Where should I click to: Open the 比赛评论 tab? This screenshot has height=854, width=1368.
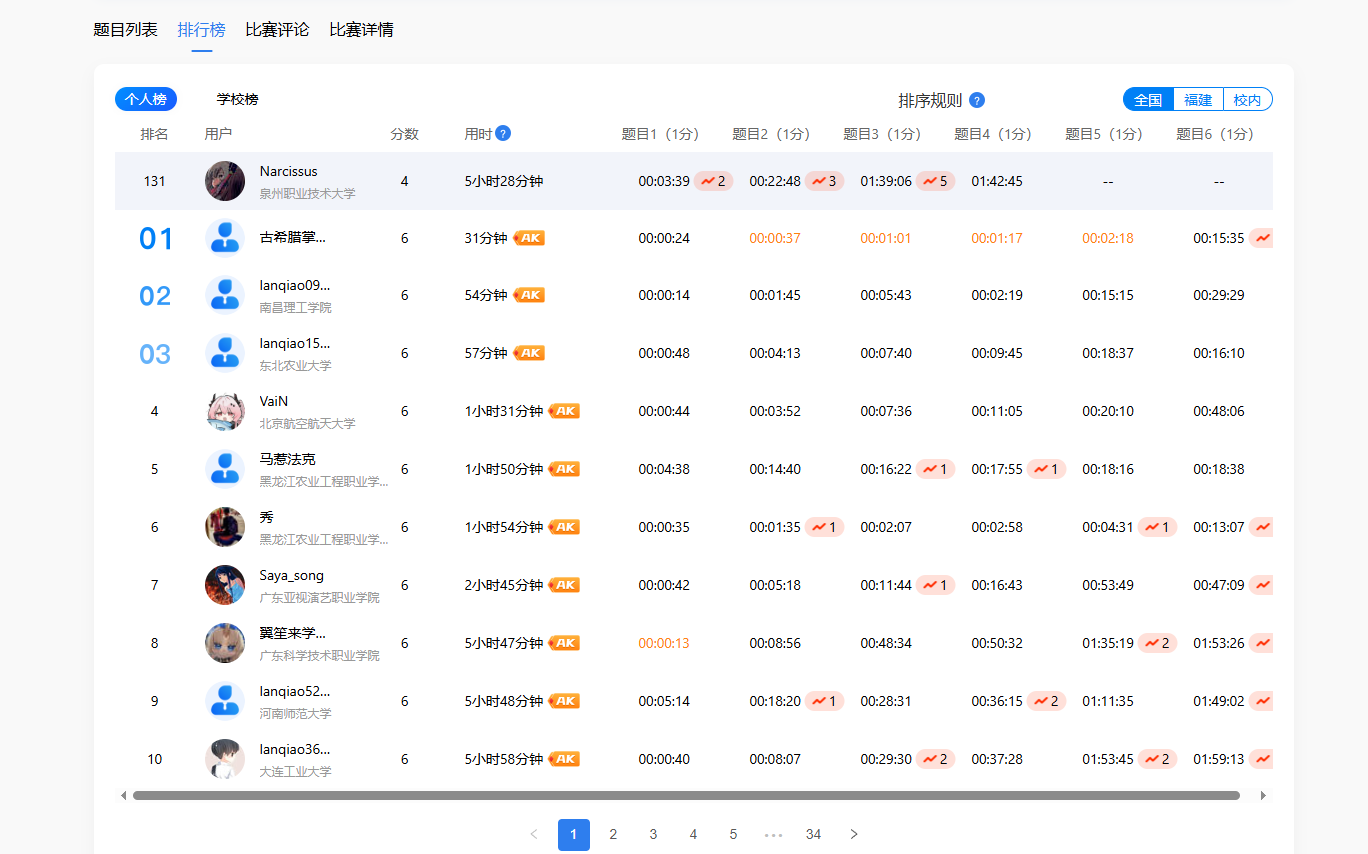[x=277, y=30]
